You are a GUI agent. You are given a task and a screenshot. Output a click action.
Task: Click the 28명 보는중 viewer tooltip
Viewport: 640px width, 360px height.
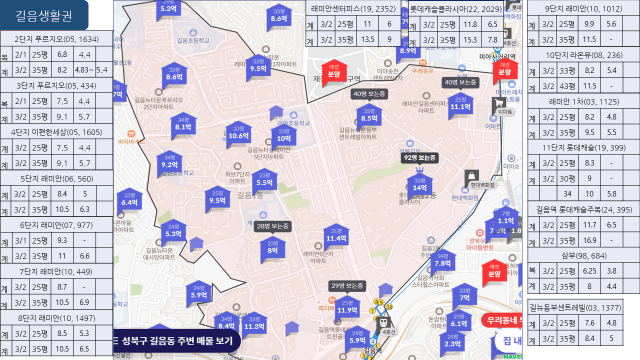273,226
